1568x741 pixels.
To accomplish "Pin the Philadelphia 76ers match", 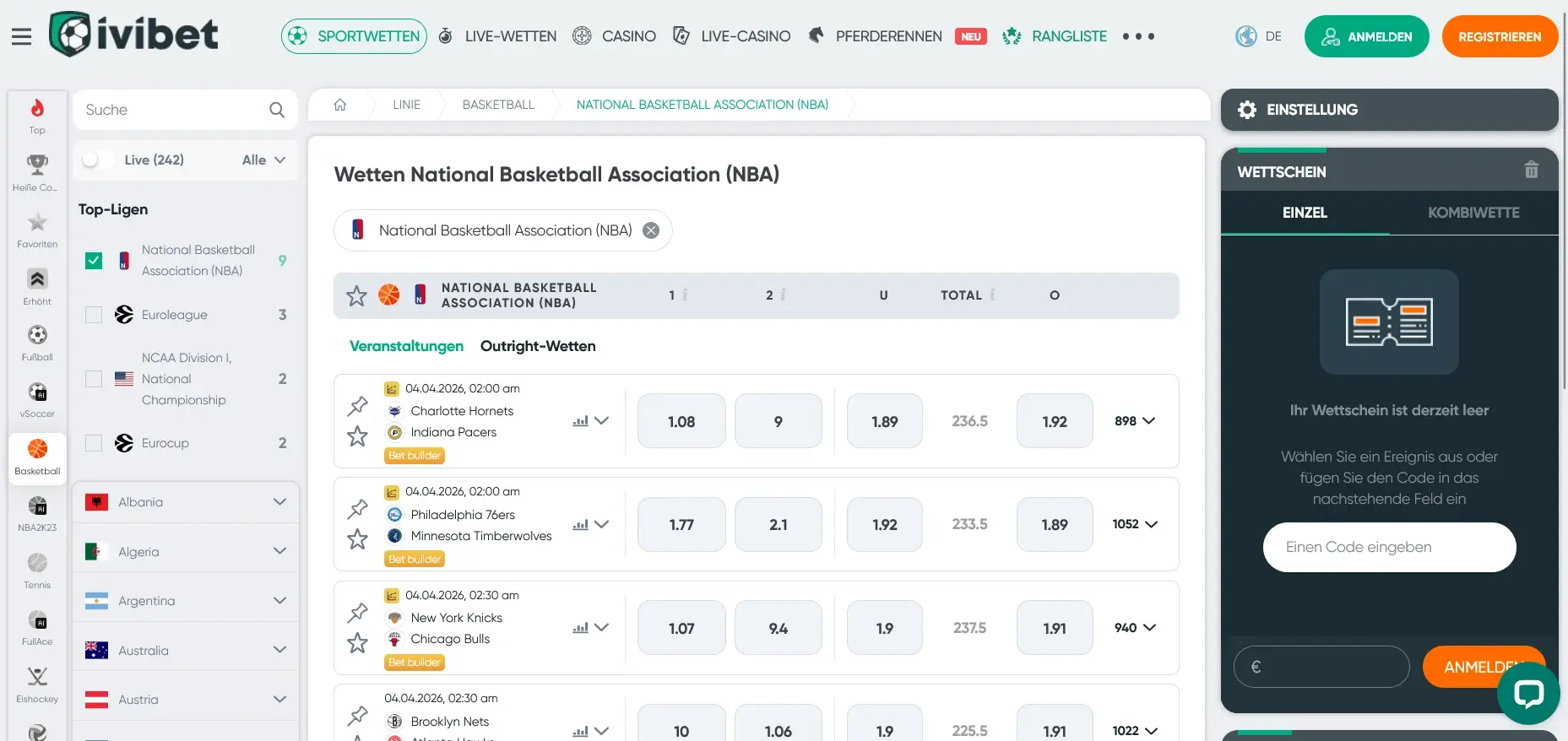I will (358, 509).
